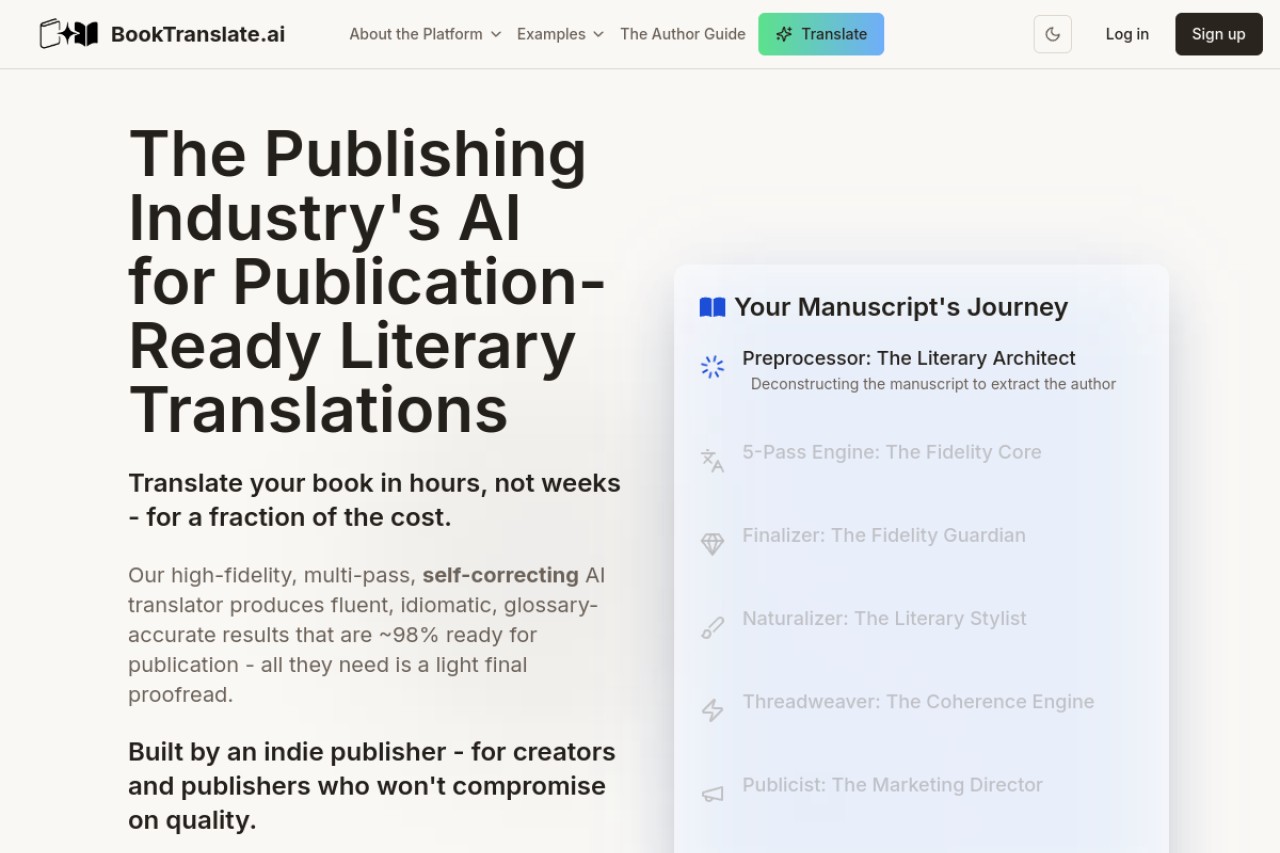Click the spinner icon next to Preprocessor

click(712, 367)
